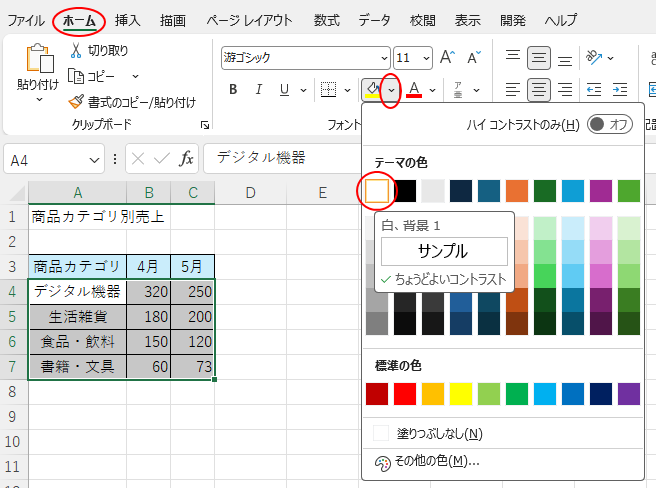Switch to the Home (ホーム) tab

79,21
